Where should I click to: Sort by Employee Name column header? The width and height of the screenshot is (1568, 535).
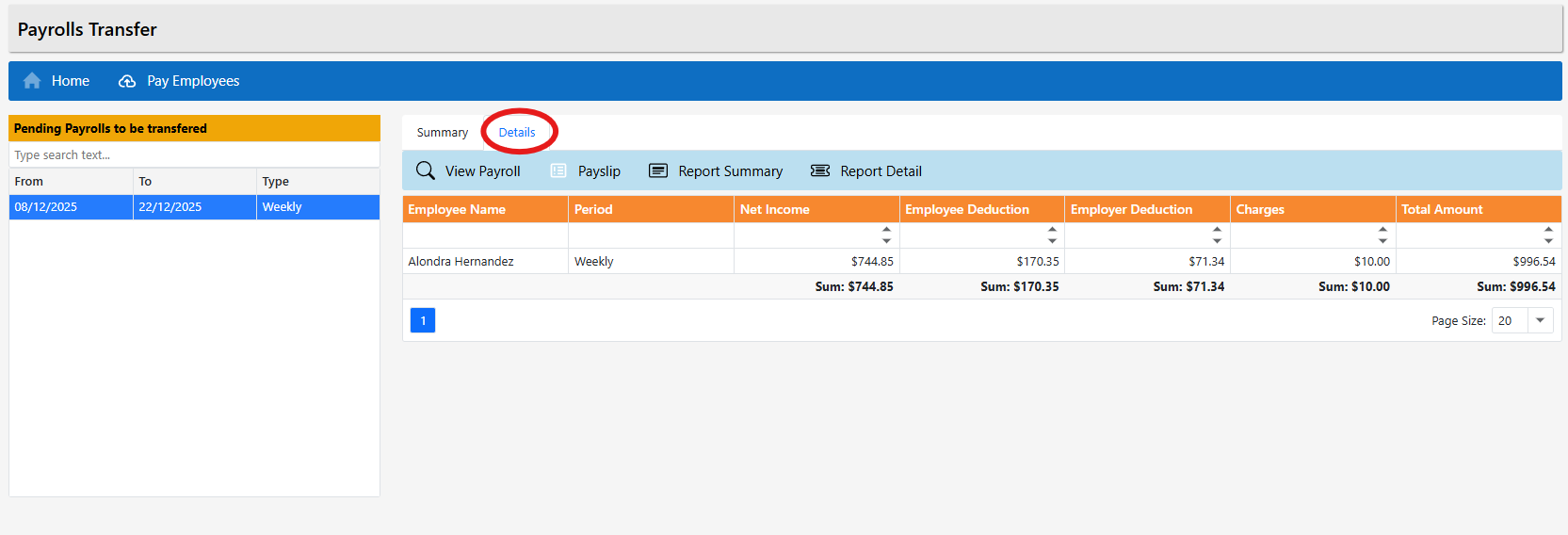coord(485,209)
